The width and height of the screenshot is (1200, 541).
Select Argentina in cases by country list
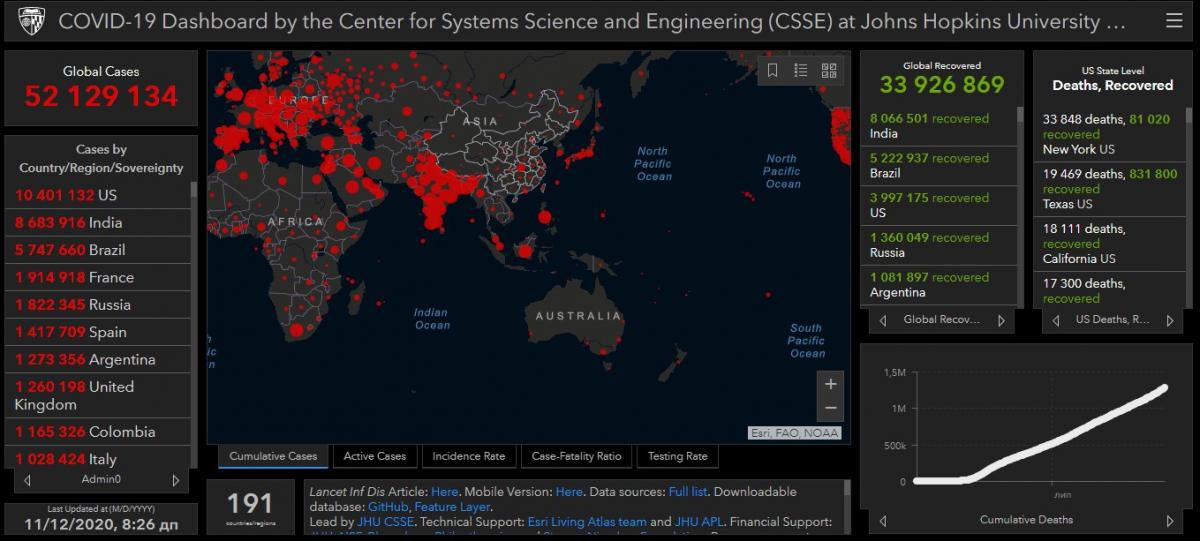pos(98,359)
